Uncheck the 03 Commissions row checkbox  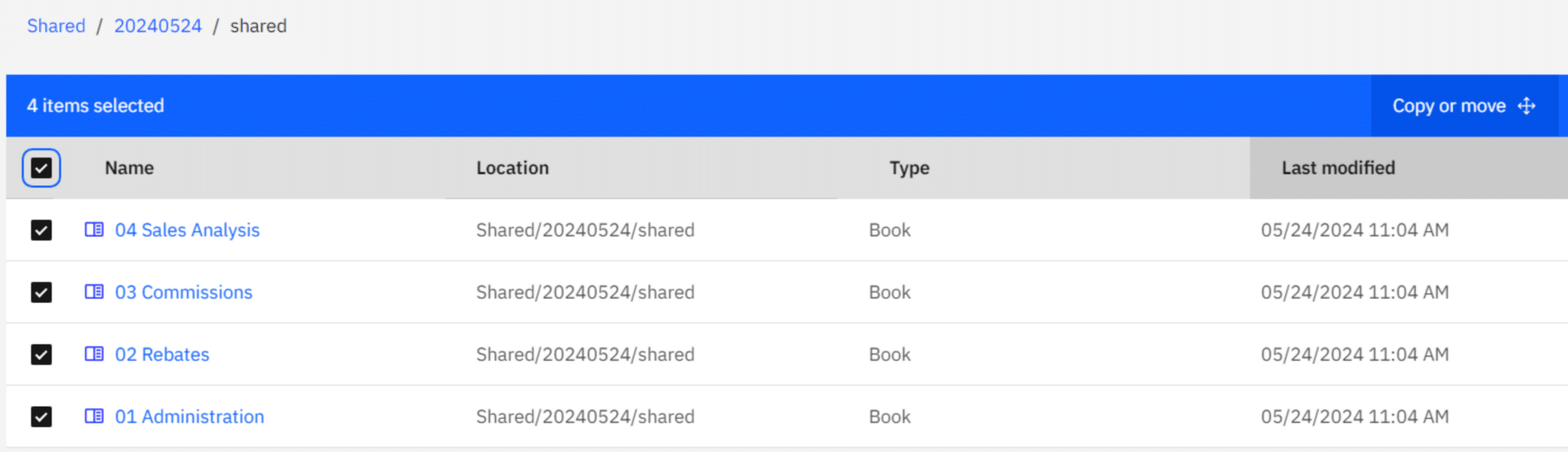coord(42,292)
